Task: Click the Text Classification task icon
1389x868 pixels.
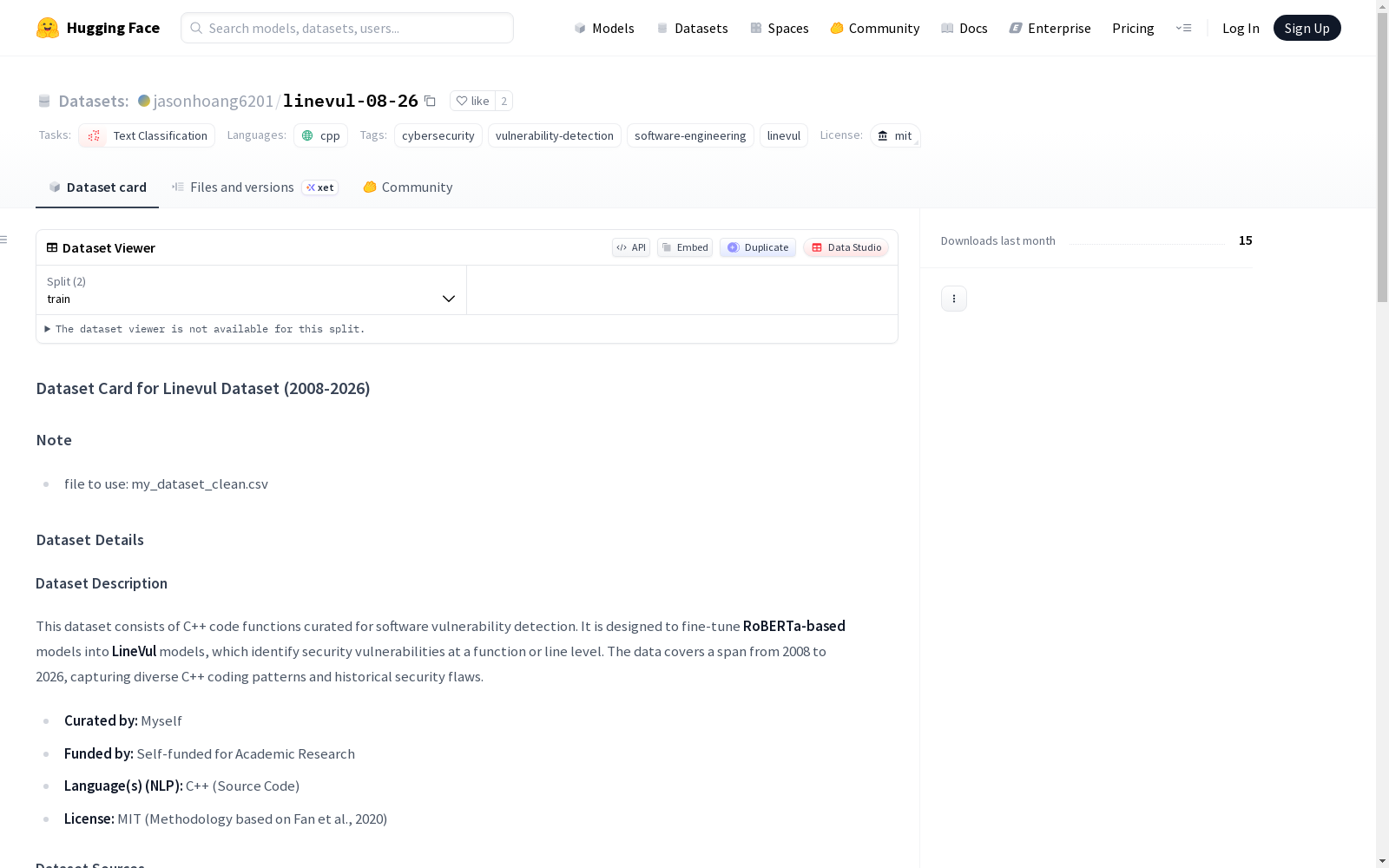Action: tap(94, 135)
